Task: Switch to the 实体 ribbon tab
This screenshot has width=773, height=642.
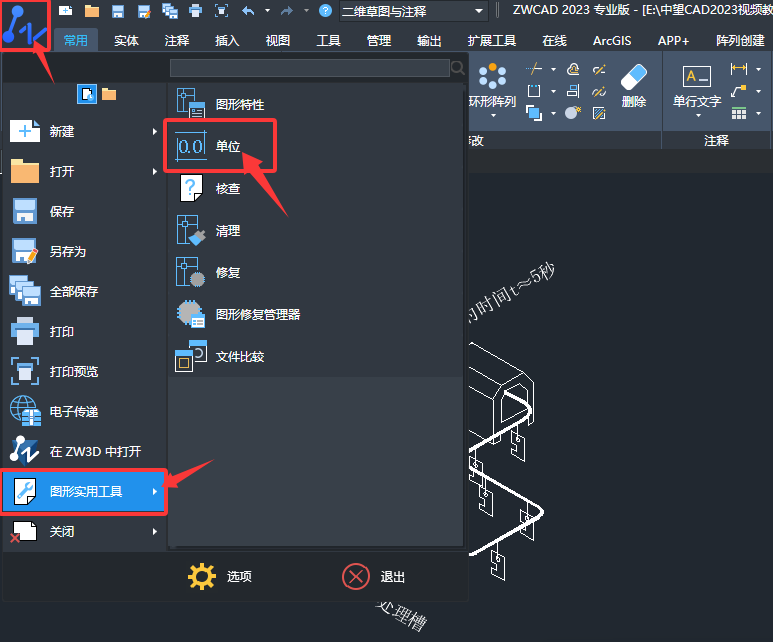Action: [x=126, y=40]
